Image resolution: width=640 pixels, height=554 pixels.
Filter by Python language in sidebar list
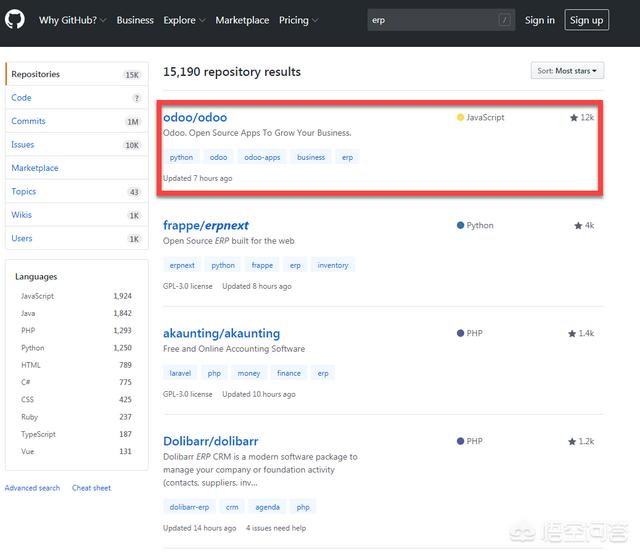76,348
